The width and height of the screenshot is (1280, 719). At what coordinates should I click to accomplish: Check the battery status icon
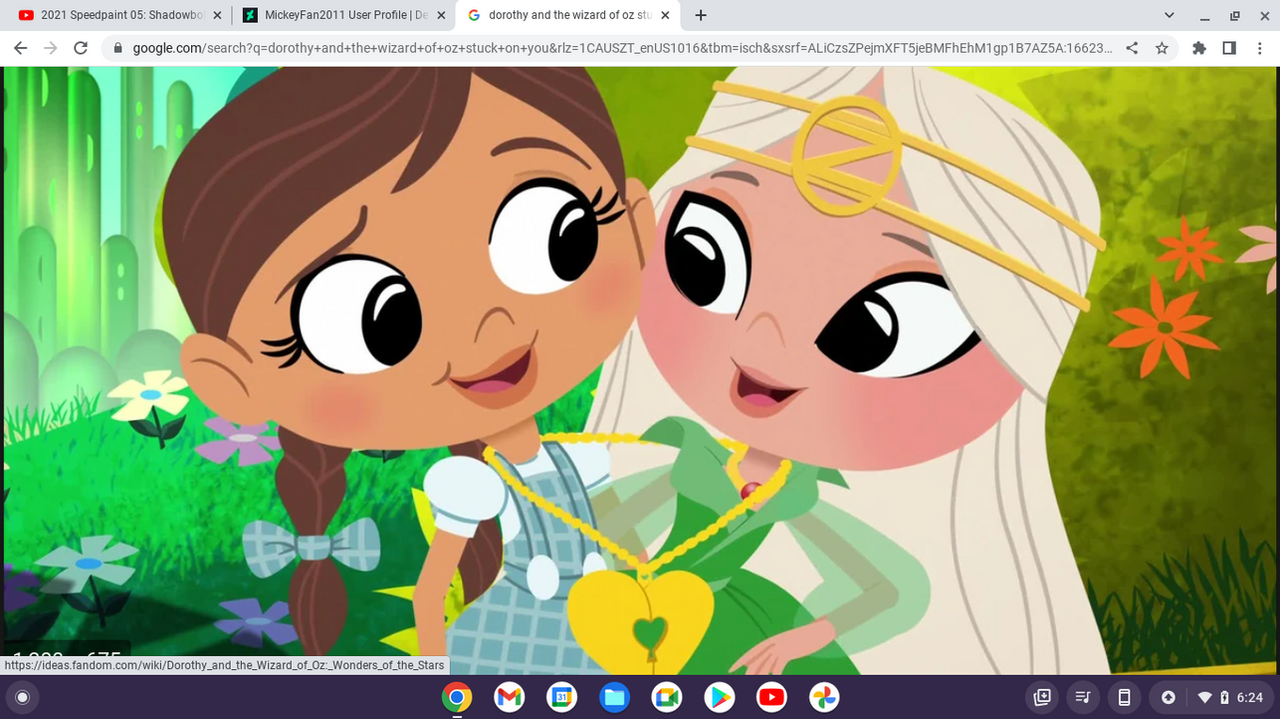pyautogui.click(x=1225, y=697)
